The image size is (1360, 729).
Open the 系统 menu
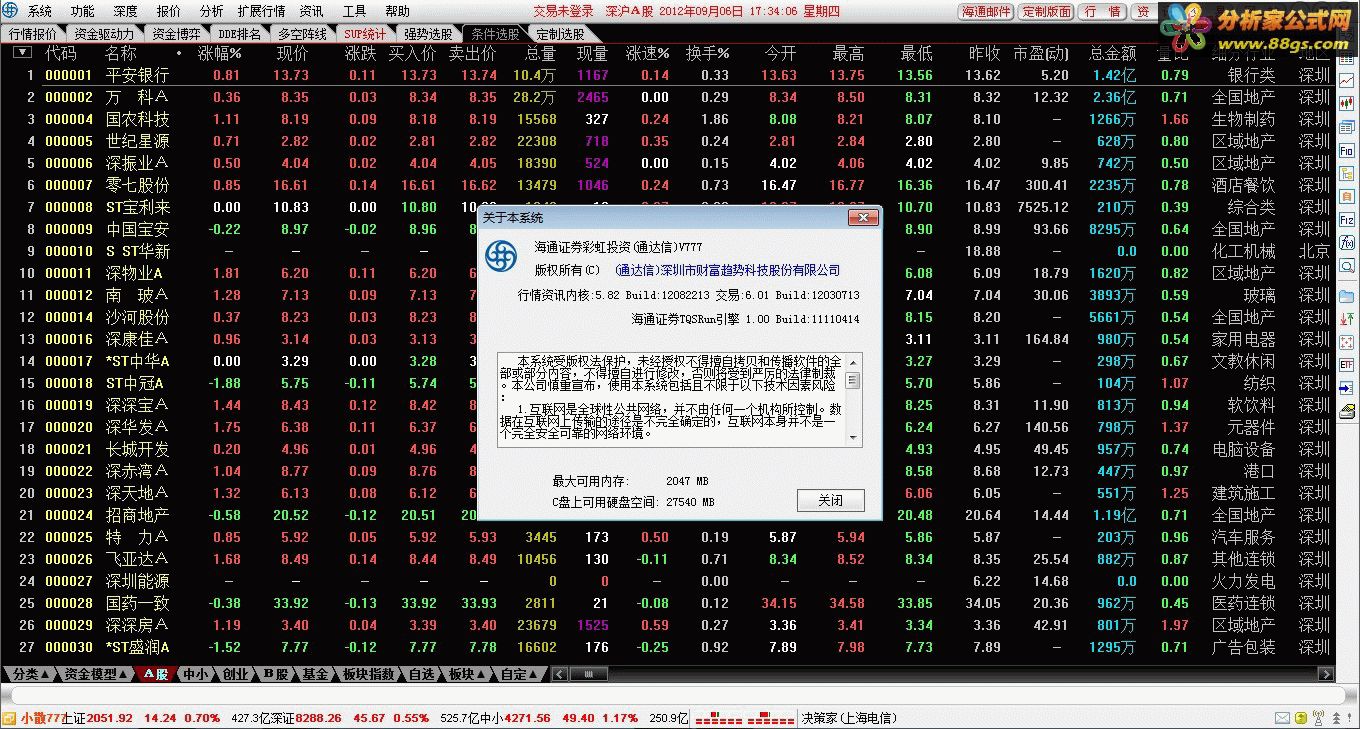pos(40,11)
